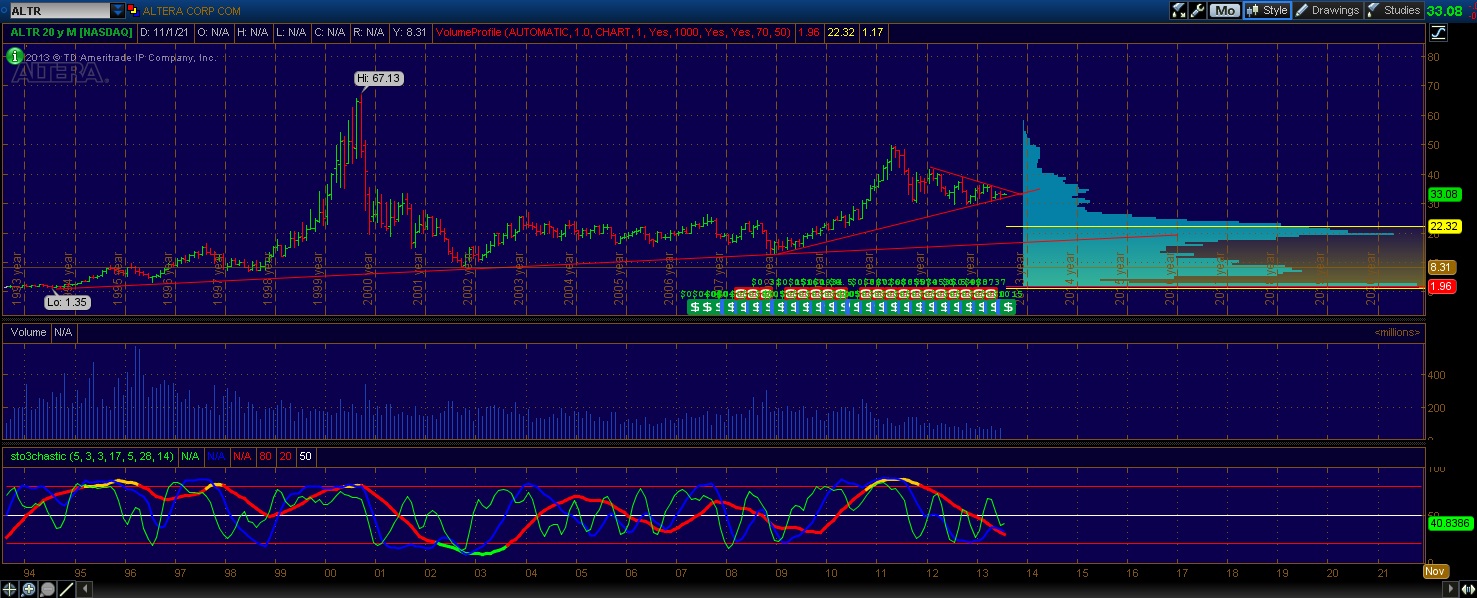Open the Drawings menu
The image size is (1477, 598).
1327,10
